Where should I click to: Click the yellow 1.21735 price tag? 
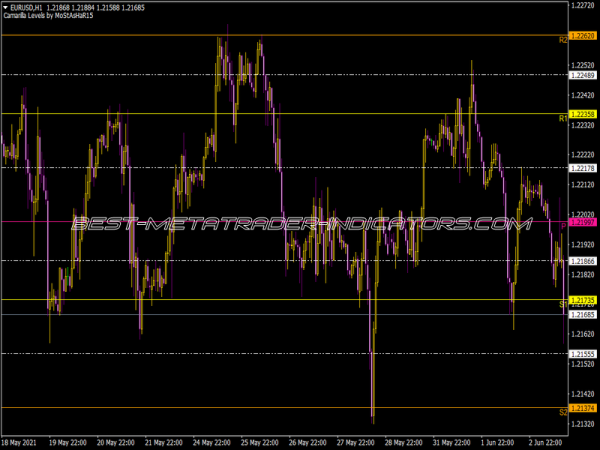tap(582, 300)
